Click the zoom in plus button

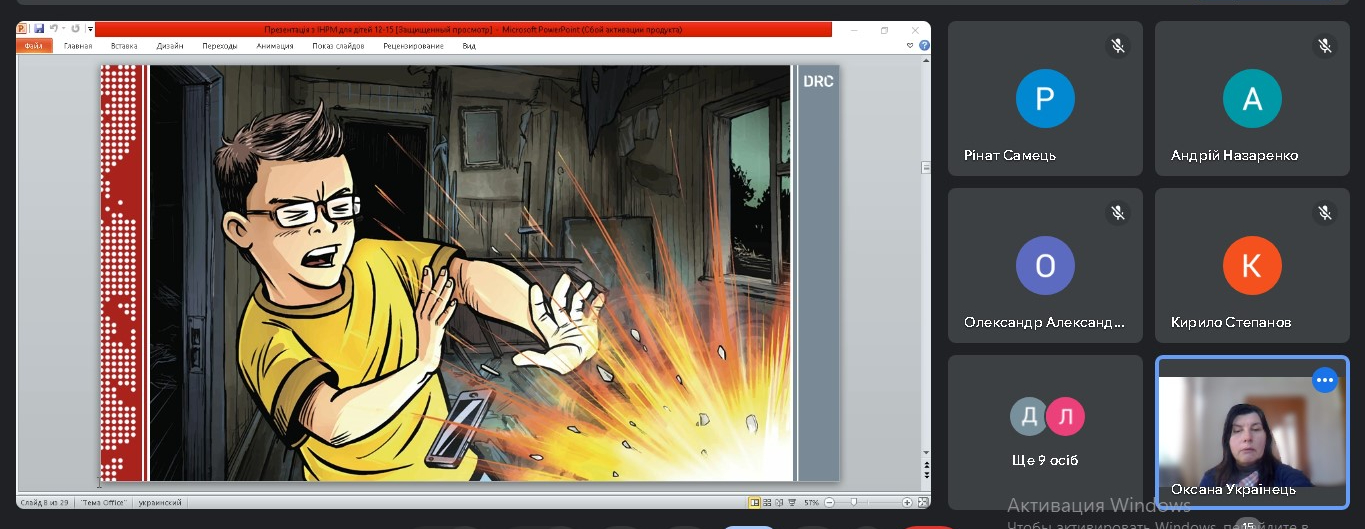coord(907,502)
